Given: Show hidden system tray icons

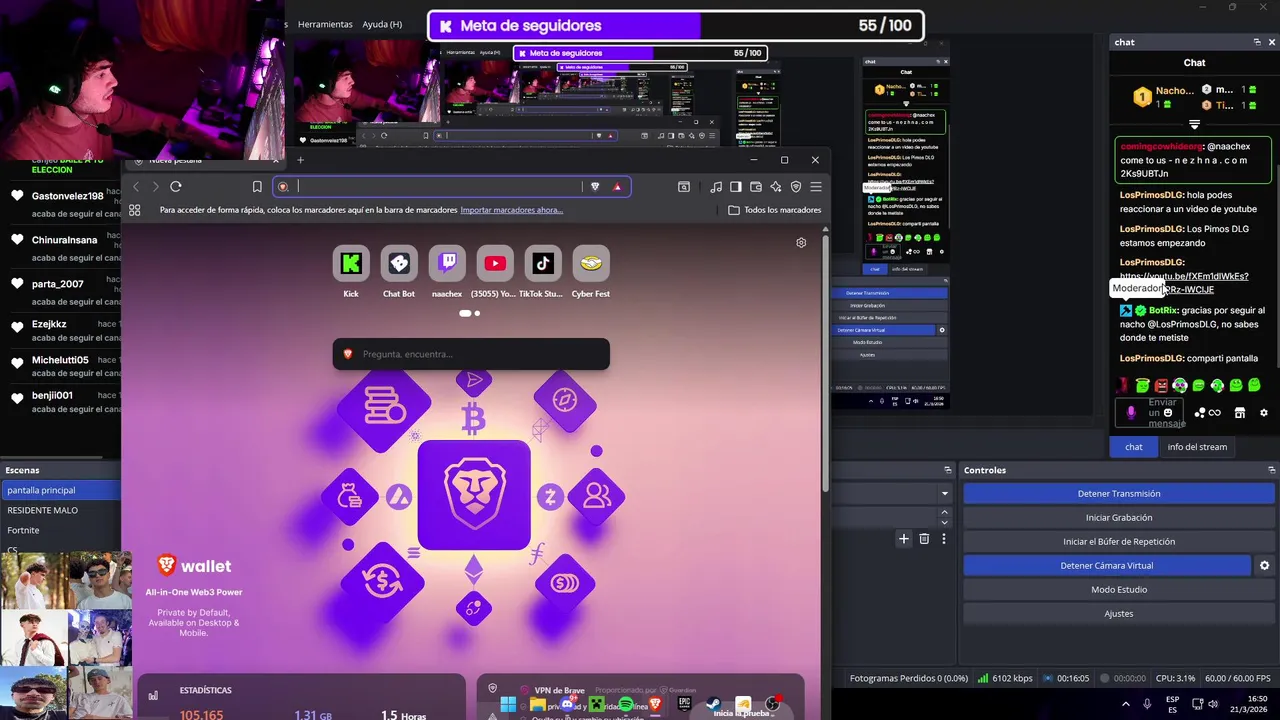Looking at the screenshot, I should 1126,705.
